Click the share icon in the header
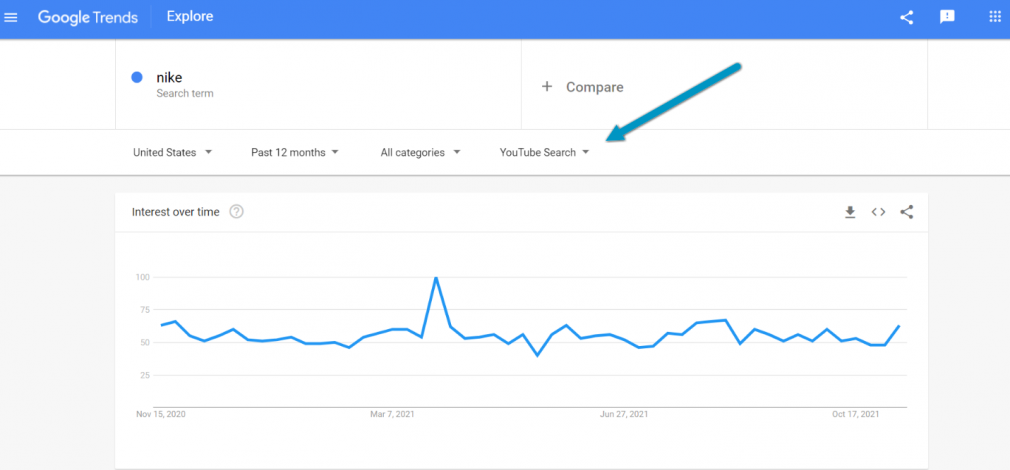 [906, 17]
